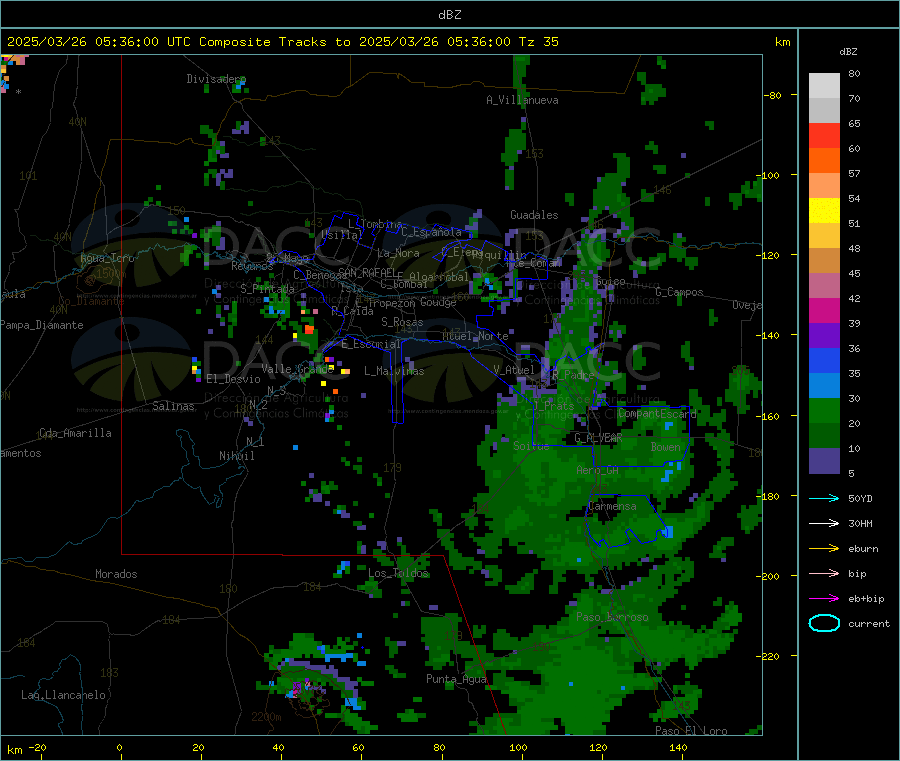Pick the dark green 10-20 dBZ swatch
Viewport: 900px width, 761px height.
tap(824, 436)
